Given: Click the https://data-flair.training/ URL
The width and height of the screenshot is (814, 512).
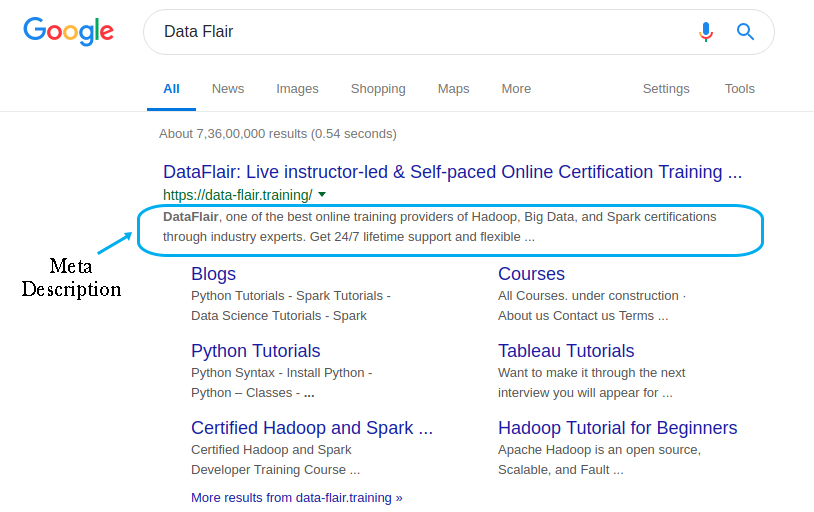Looking at the screenshot, I should (238, 195).
